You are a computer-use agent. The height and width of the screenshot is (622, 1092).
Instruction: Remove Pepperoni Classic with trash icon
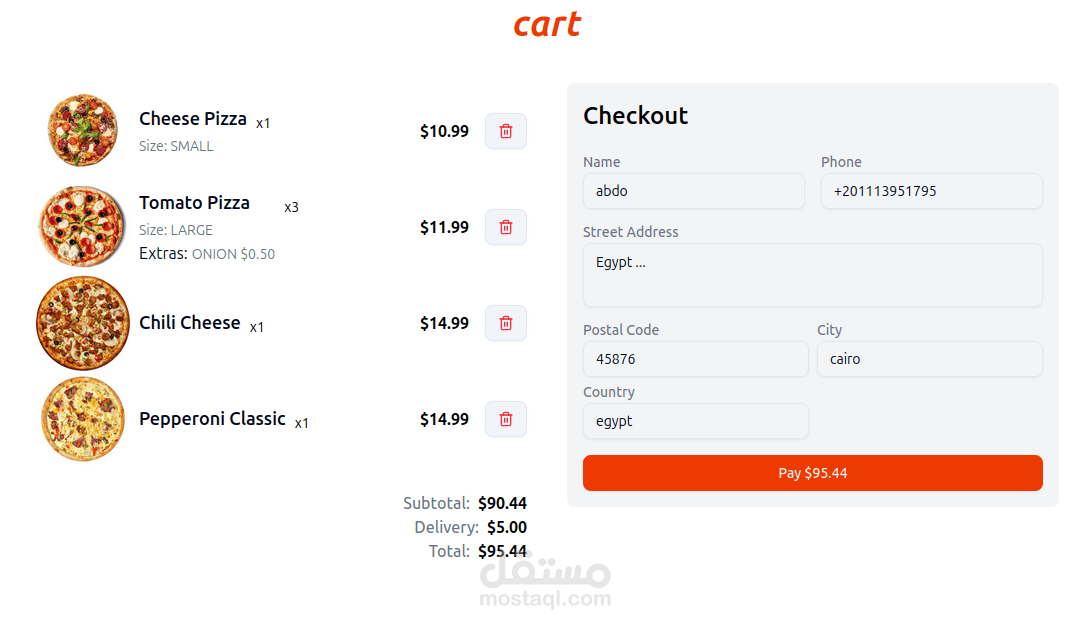point(506,419)
